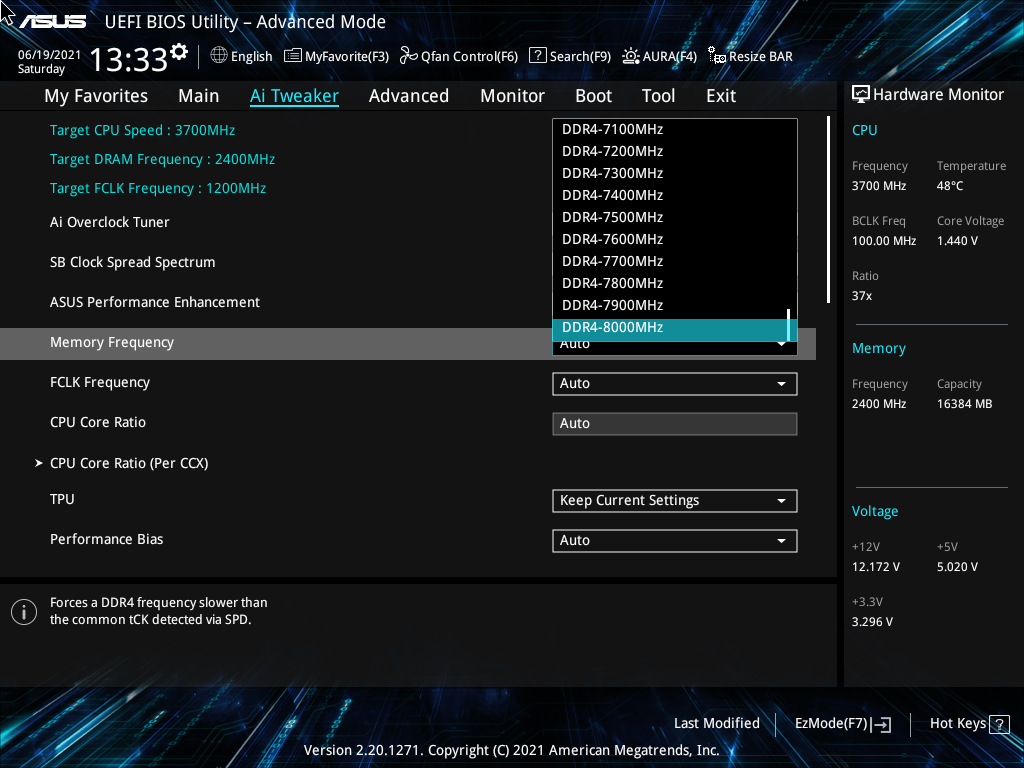Open the FCLK Frequency dropdown
The height and width of the screenshot is (768, 1024).
coord(674,383)
